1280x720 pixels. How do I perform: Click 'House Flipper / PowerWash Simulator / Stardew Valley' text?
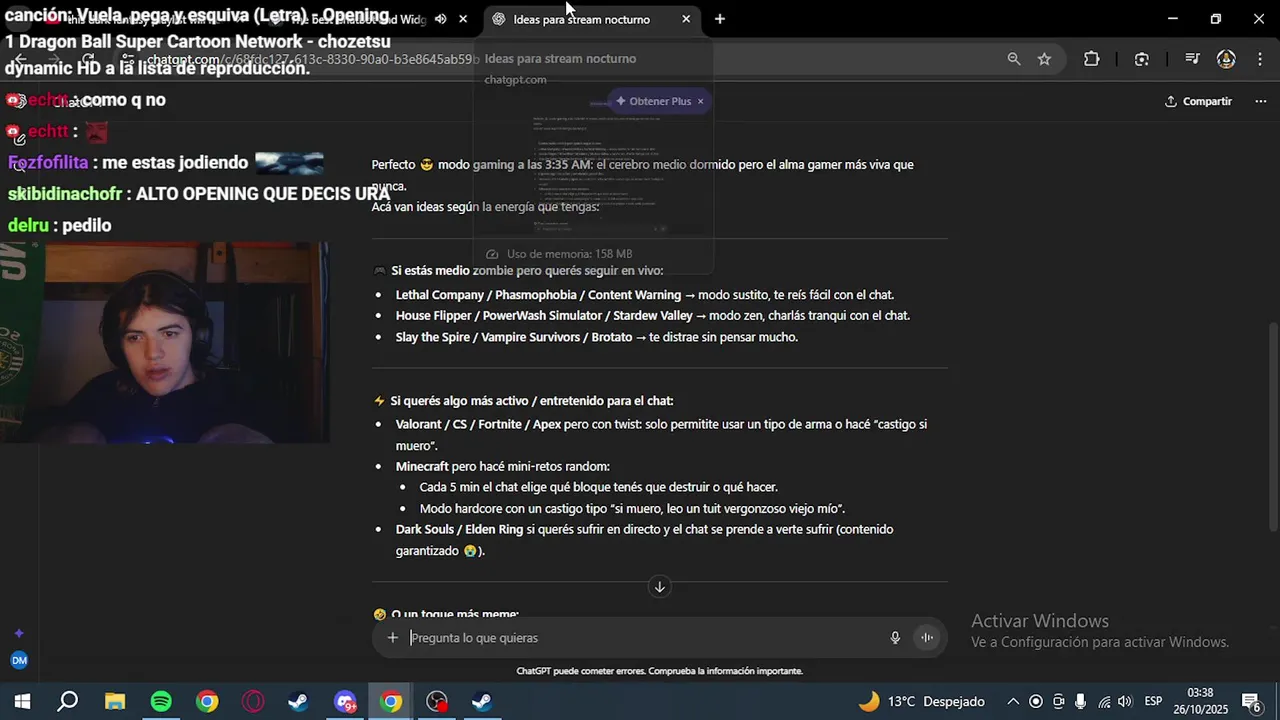[x=544, y=315]
